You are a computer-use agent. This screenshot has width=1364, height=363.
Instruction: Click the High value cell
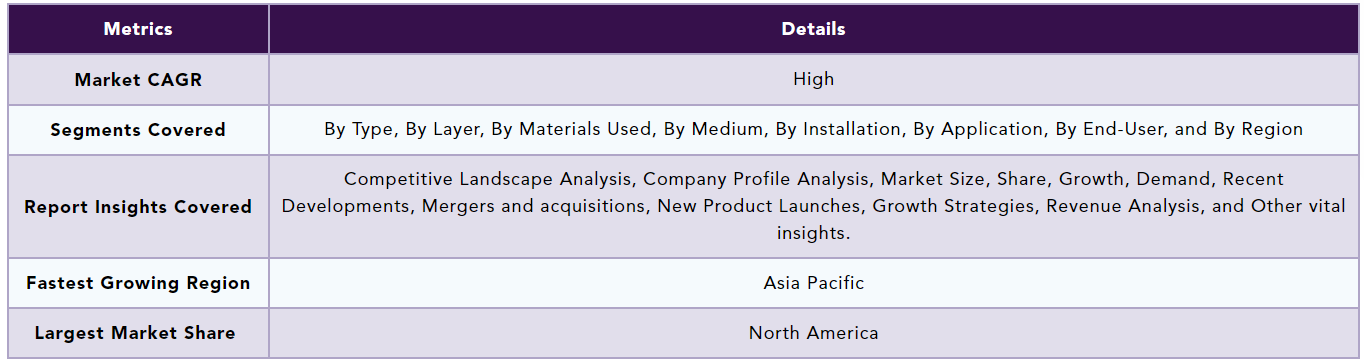point(813,79)
